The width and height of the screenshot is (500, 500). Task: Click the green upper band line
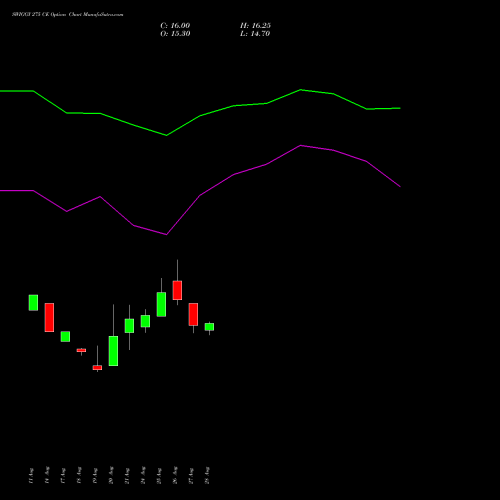click(200, 116)
